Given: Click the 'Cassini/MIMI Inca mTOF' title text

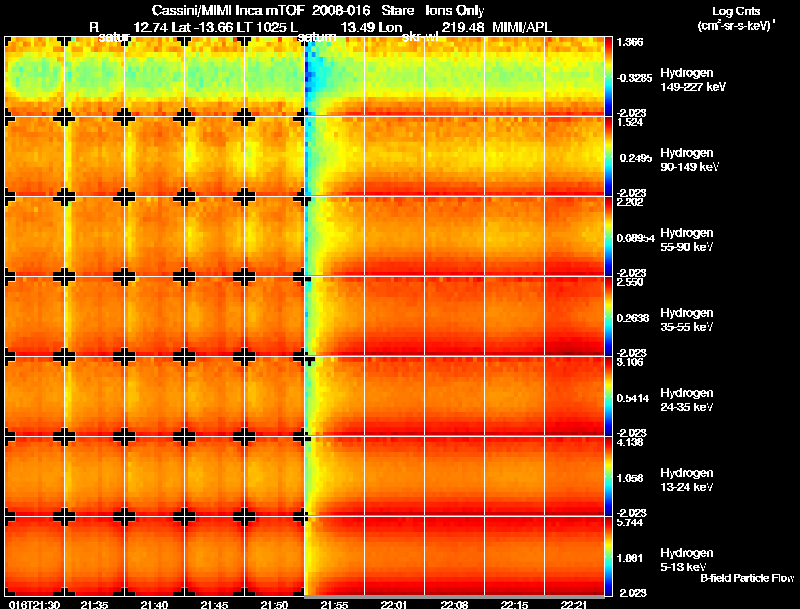Looking at the screenshot, I should click(228, 11).
